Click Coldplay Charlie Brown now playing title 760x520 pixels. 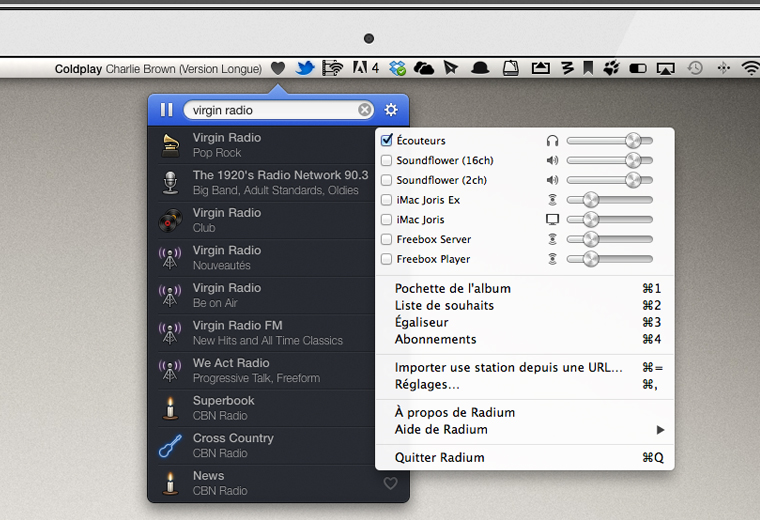158,69
